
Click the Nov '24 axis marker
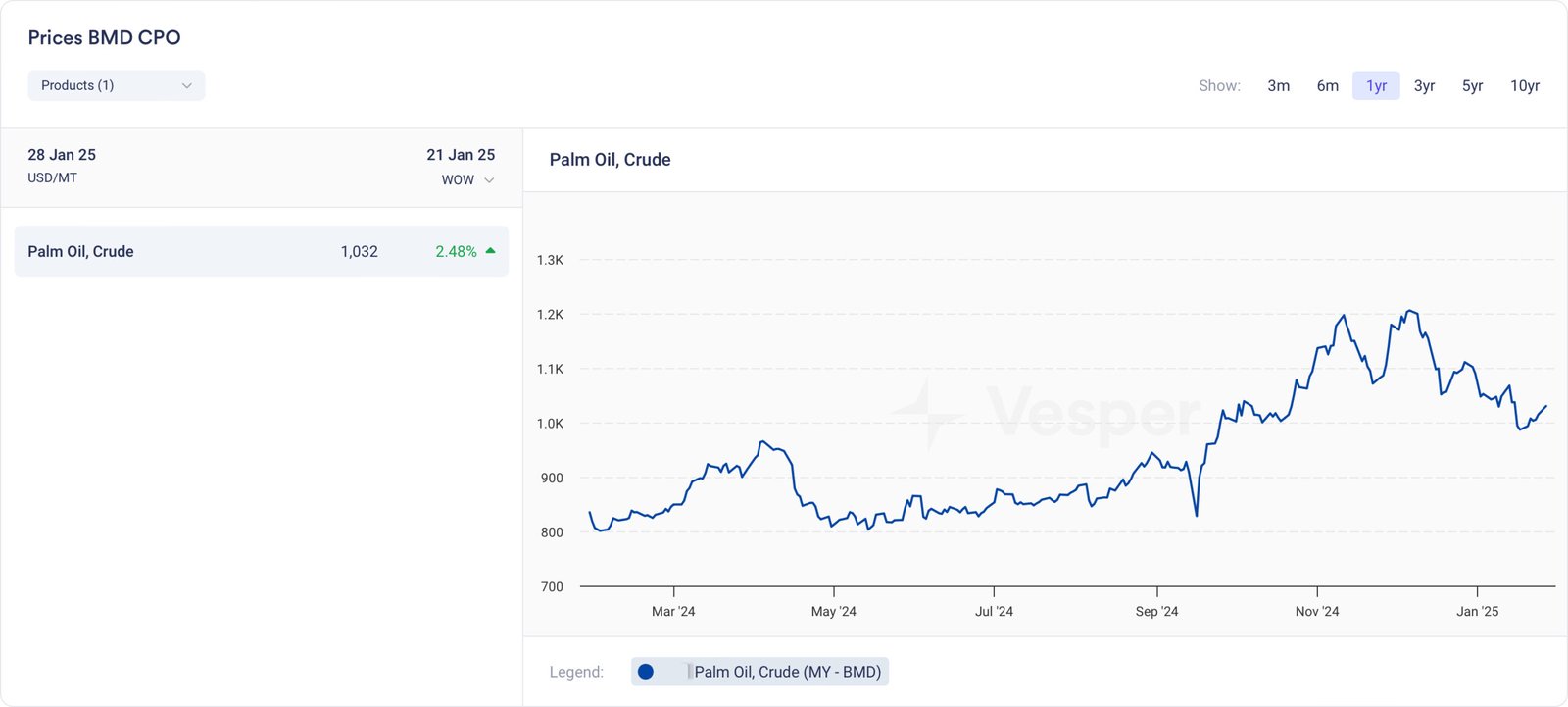1316,611
